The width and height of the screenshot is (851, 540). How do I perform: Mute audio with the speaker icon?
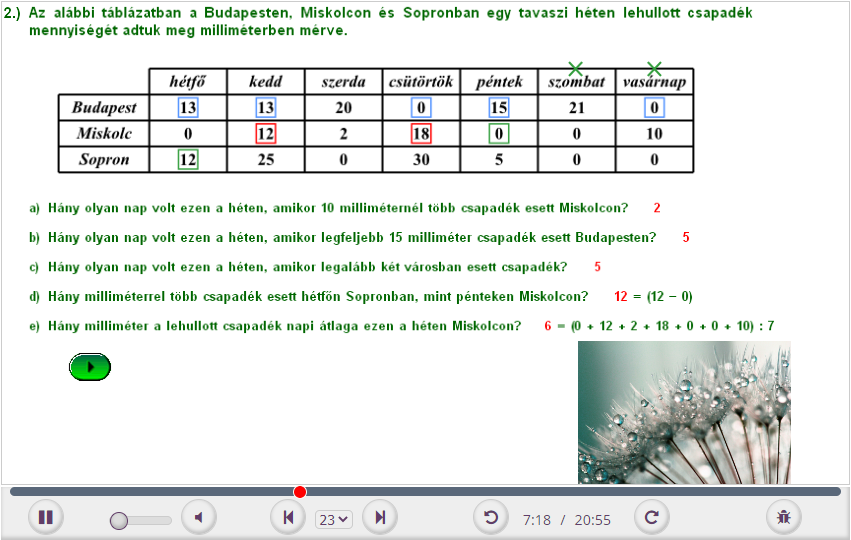(x=199, y=517)
